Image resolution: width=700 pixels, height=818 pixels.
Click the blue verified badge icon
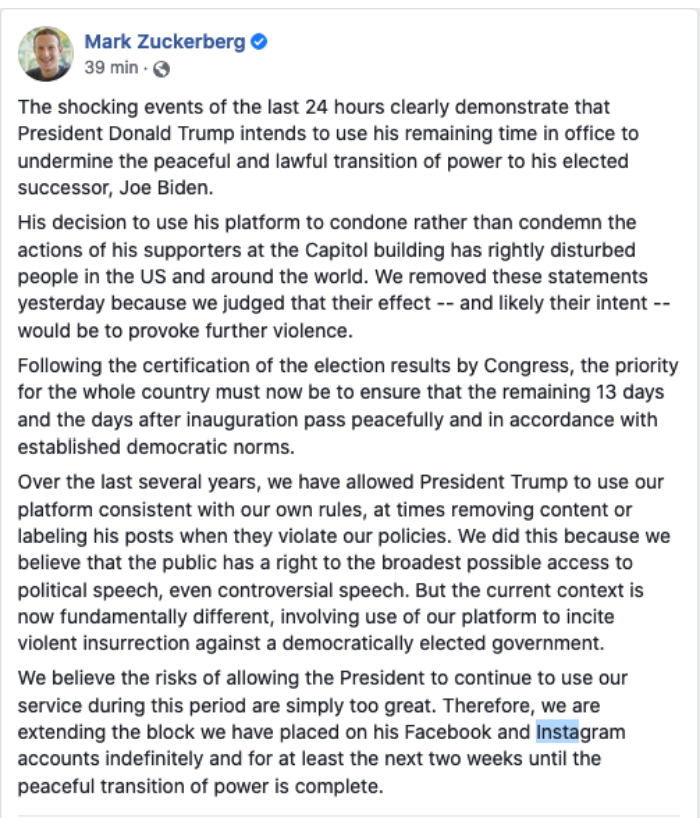pos(258,42)
